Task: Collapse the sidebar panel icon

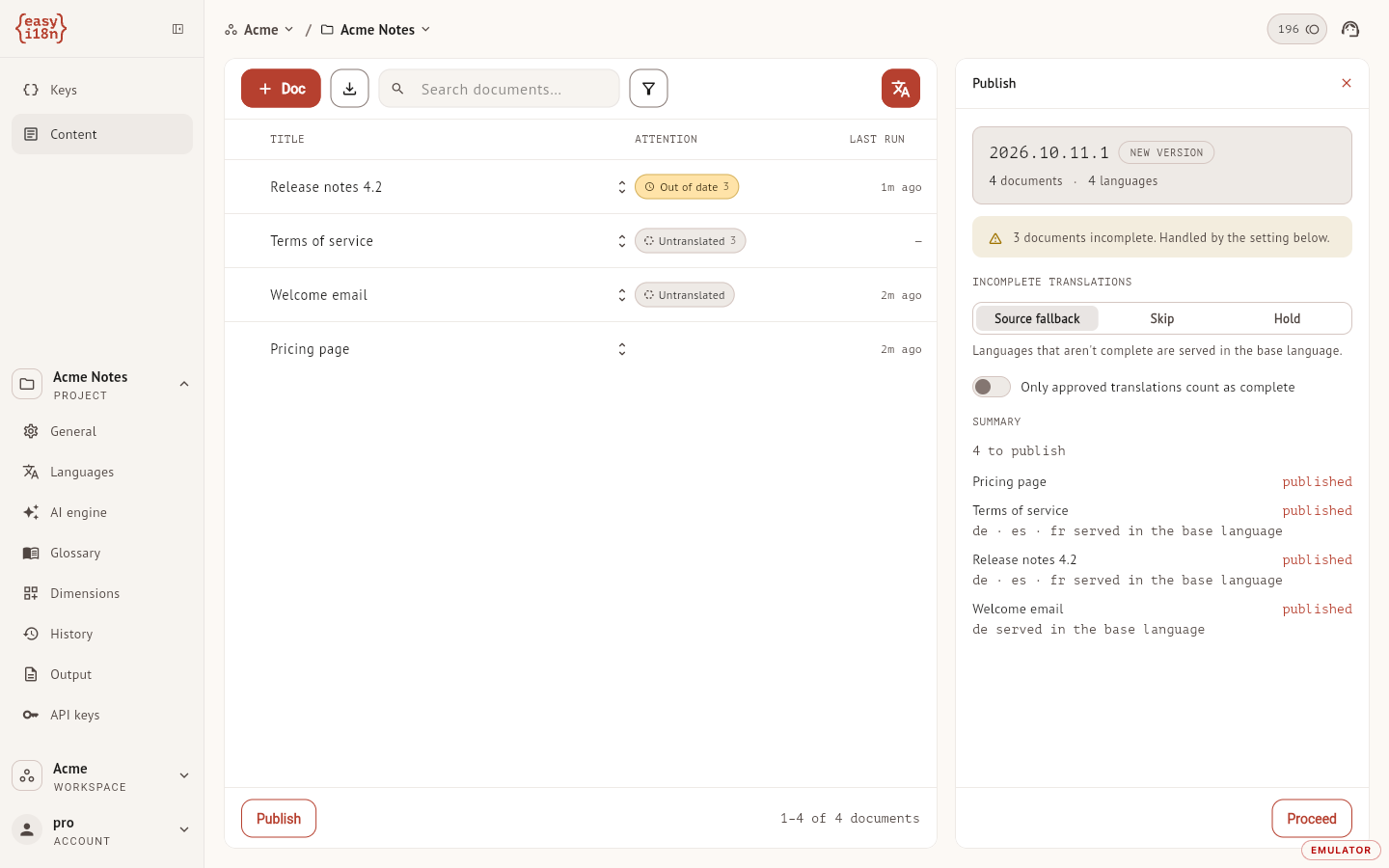Action: [178, 29]
